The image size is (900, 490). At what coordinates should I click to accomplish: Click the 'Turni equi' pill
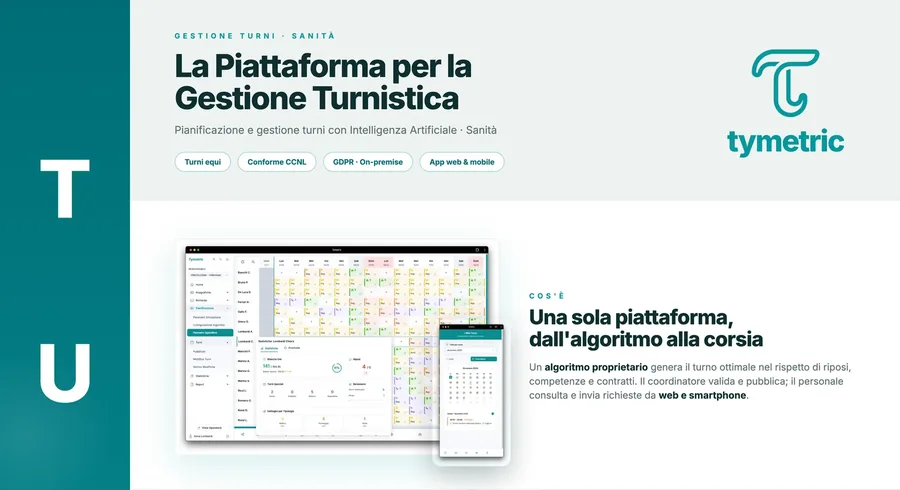(x=203, y=162)
